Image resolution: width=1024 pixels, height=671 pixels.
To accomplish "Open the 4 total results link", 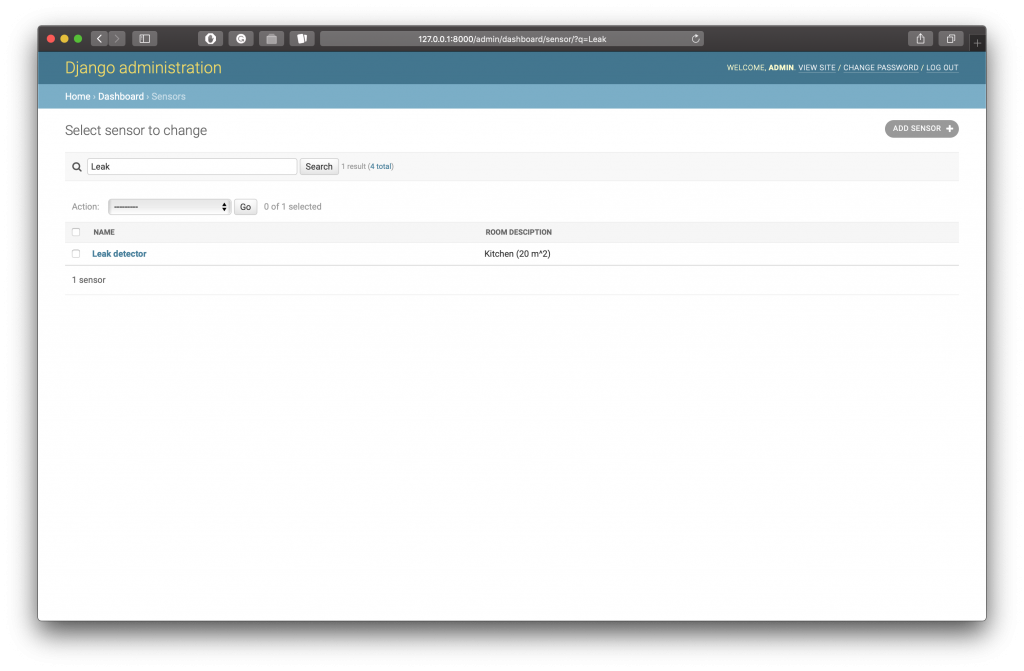I will pyautogui.click(x=381, y=166).
